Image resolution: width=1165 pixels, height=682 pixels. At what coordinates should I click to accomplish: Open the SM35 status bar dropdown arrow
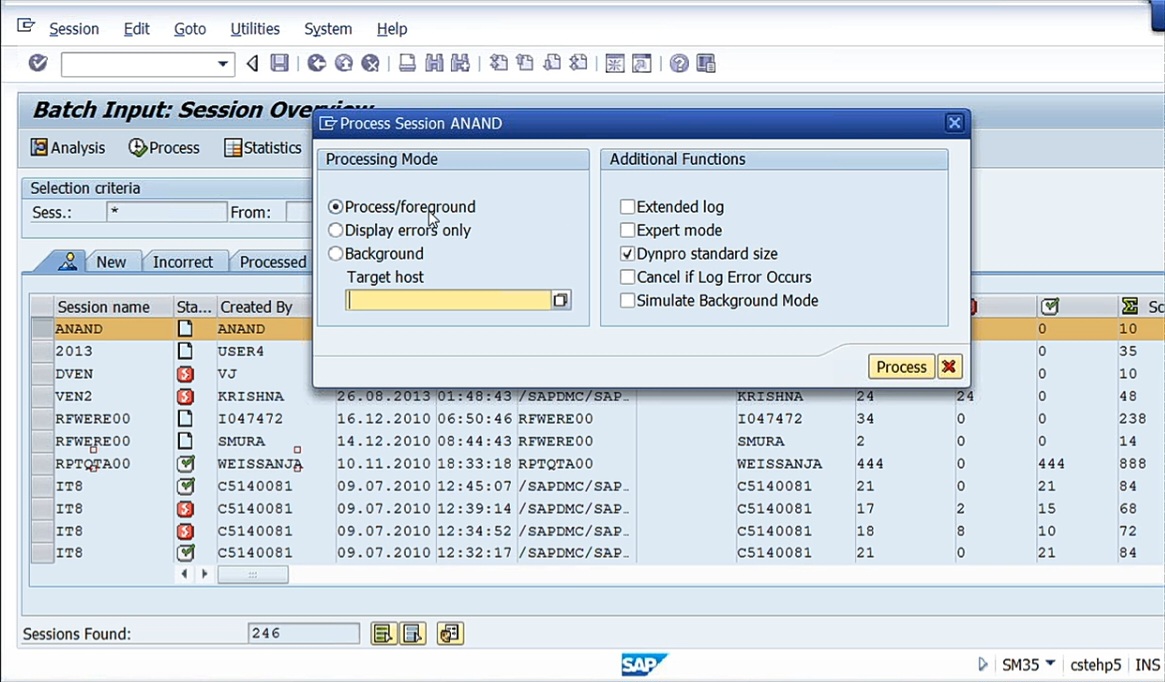click(1050, 663)
